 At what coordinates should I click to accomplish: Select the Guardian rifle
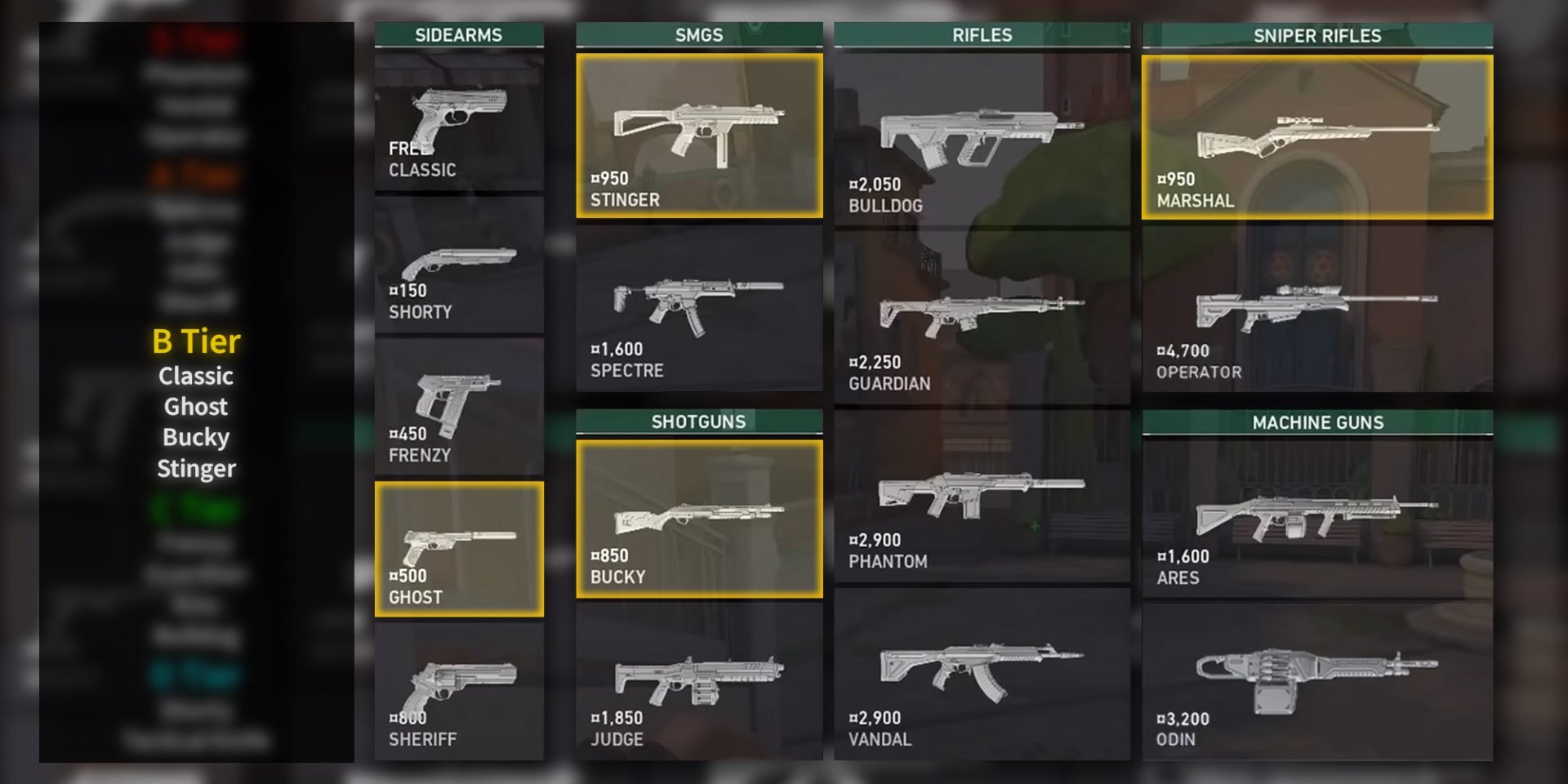[982, 318]
